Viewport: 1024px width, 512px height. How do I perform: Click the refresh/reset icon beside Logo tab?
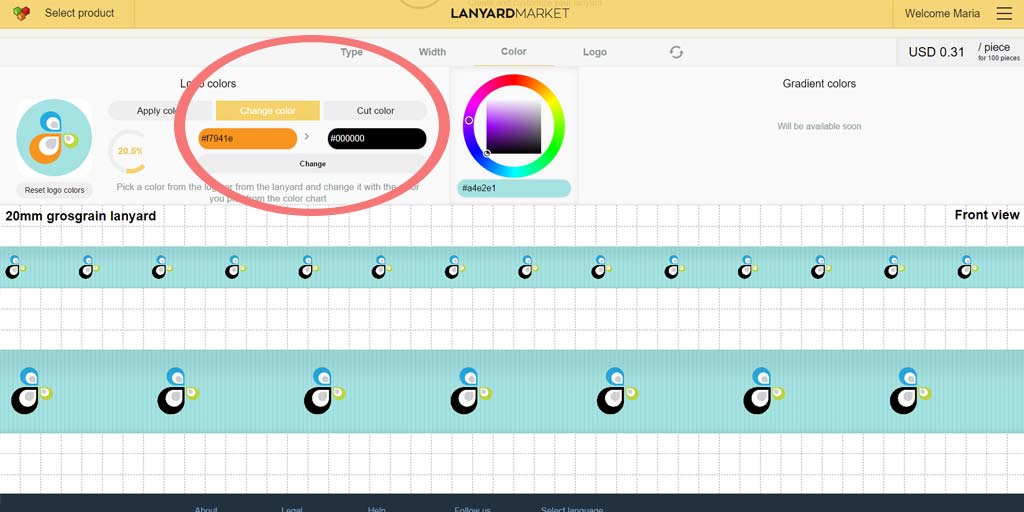click(676, 52)
